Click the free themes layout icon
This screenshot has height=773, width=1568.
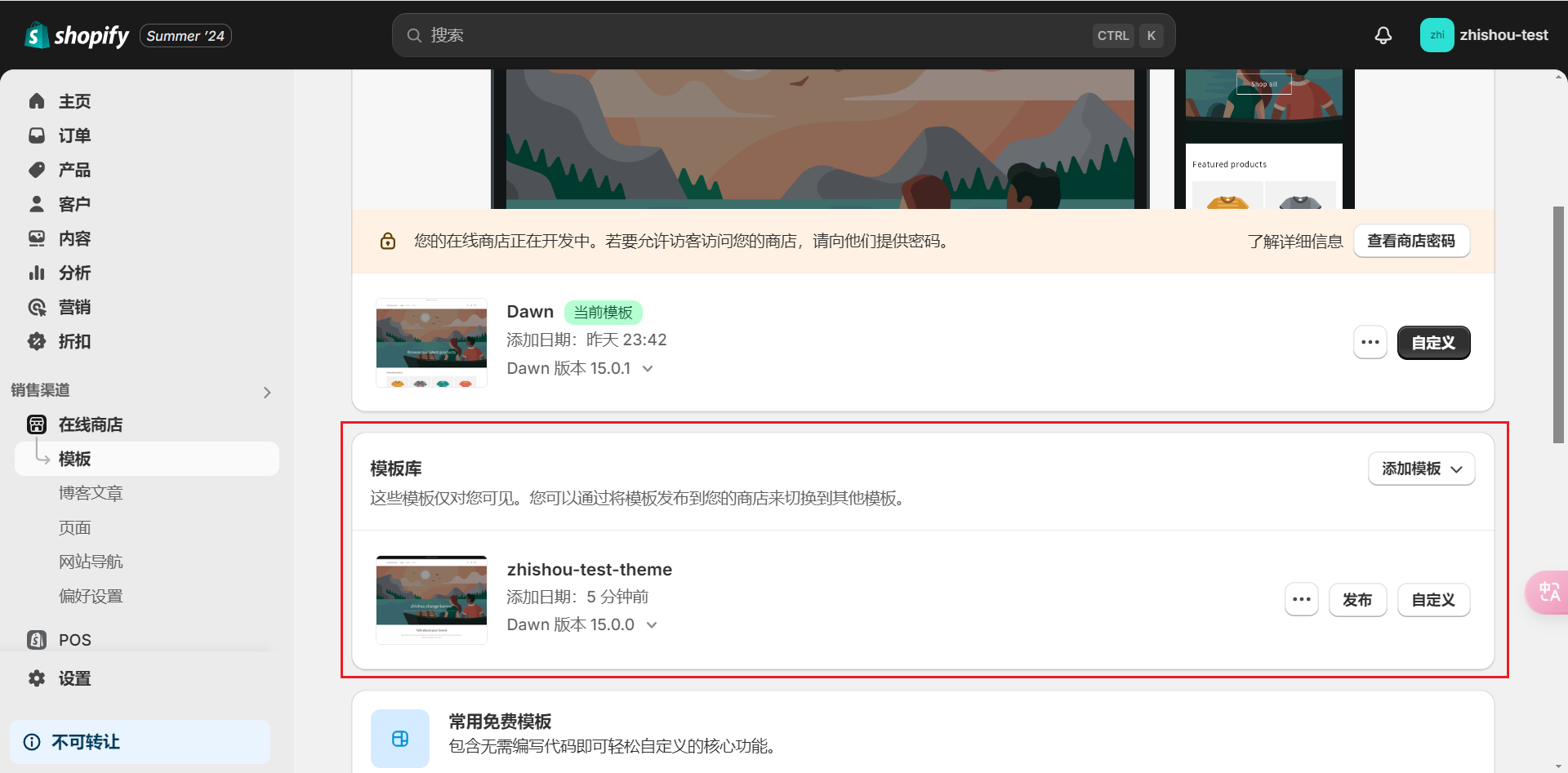pos(400,739)
